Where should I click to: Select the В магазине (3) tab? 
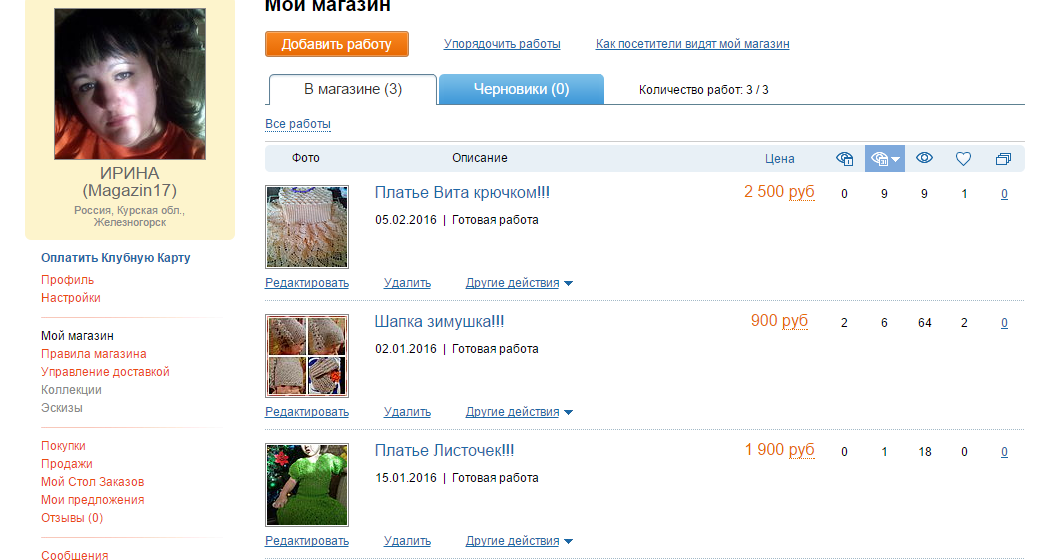pos(353,89)
